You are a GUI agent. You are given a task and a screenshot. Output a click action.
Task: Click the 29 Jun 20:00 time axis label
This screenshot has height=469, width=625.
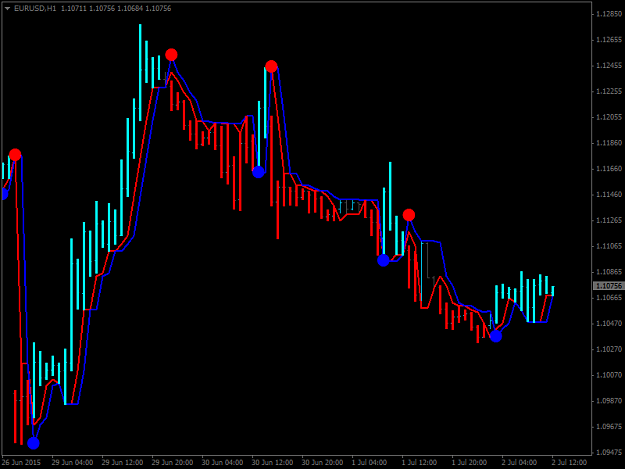pos(172,463)
